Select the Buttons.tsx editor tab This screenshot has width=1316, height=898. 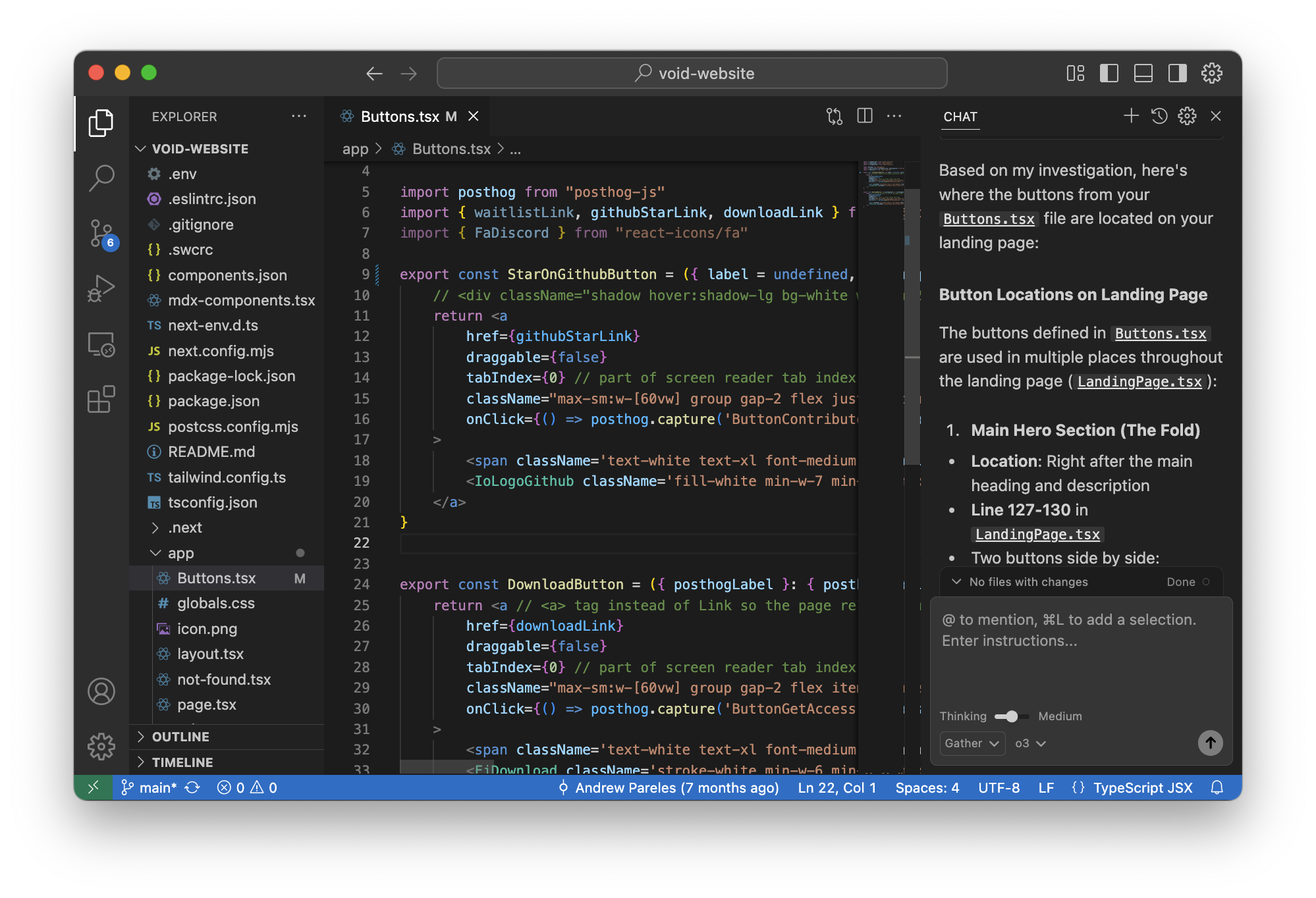(399, 117)
